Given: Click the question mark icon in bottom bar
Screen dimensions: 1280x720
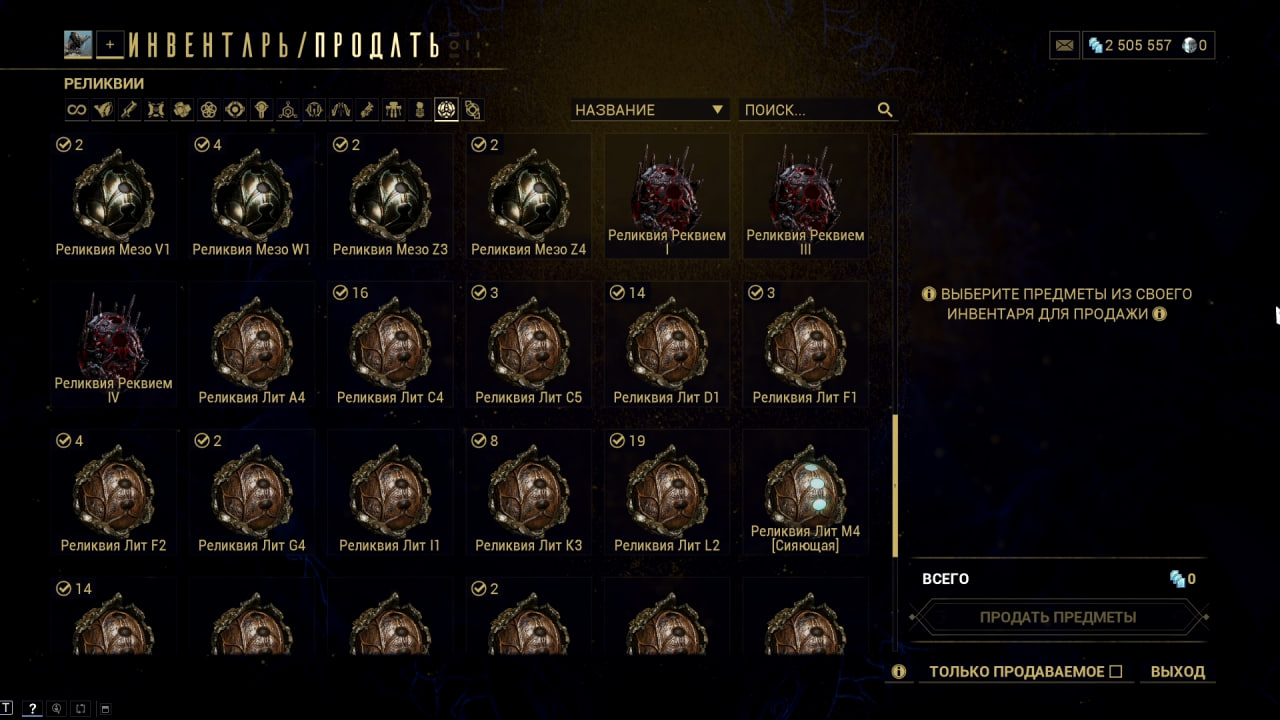Looking at the screenshot, I should (x=33, y=708).
